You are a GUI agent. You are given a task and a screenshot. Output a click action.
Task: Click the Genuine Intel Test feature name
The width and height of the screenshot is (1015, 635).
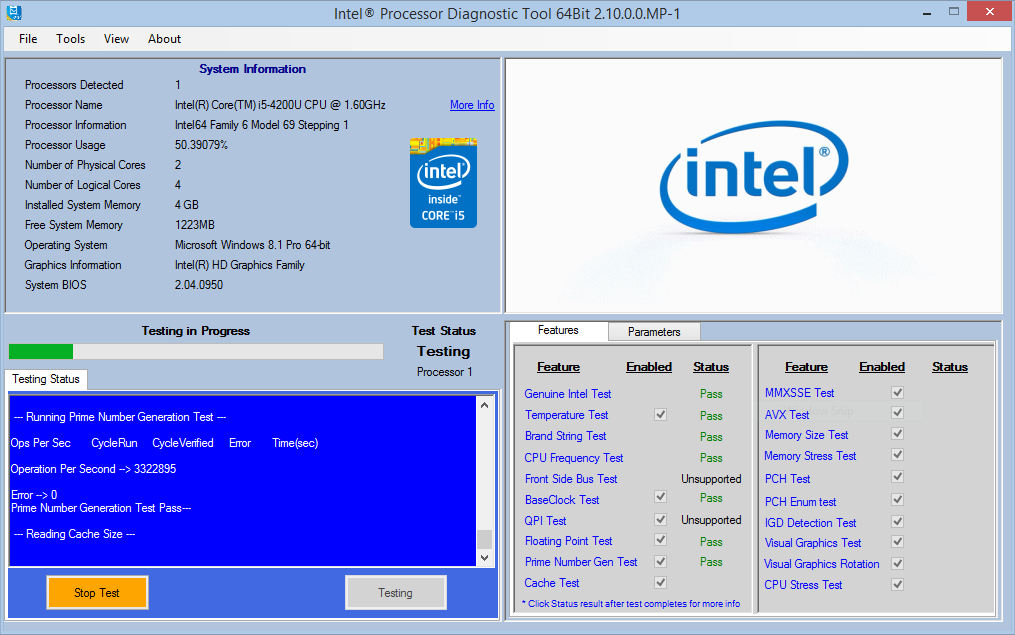point(568,394)
